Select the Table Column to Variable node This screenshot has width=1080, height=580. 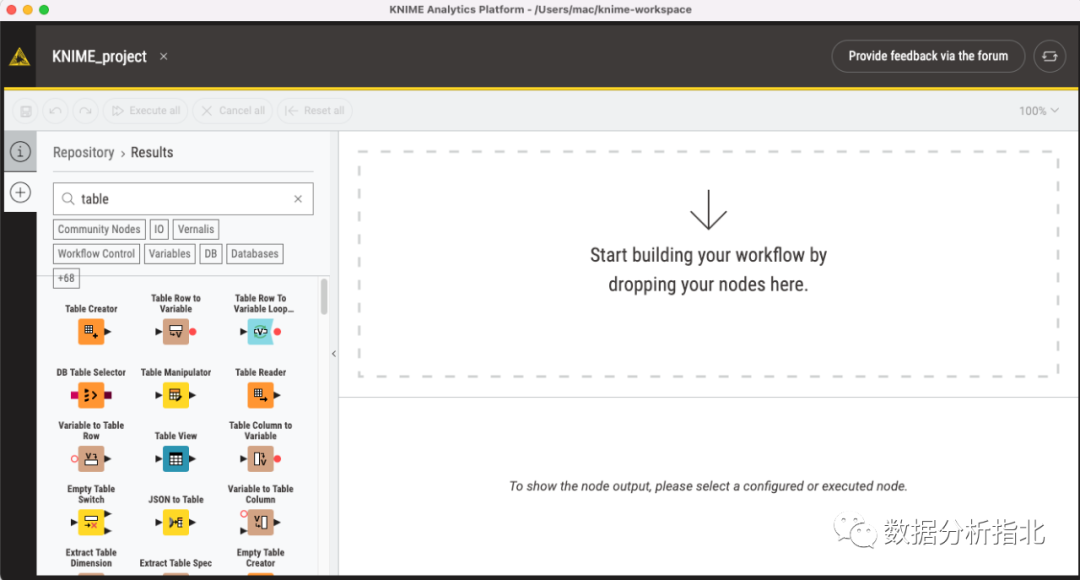coord(260,459)
